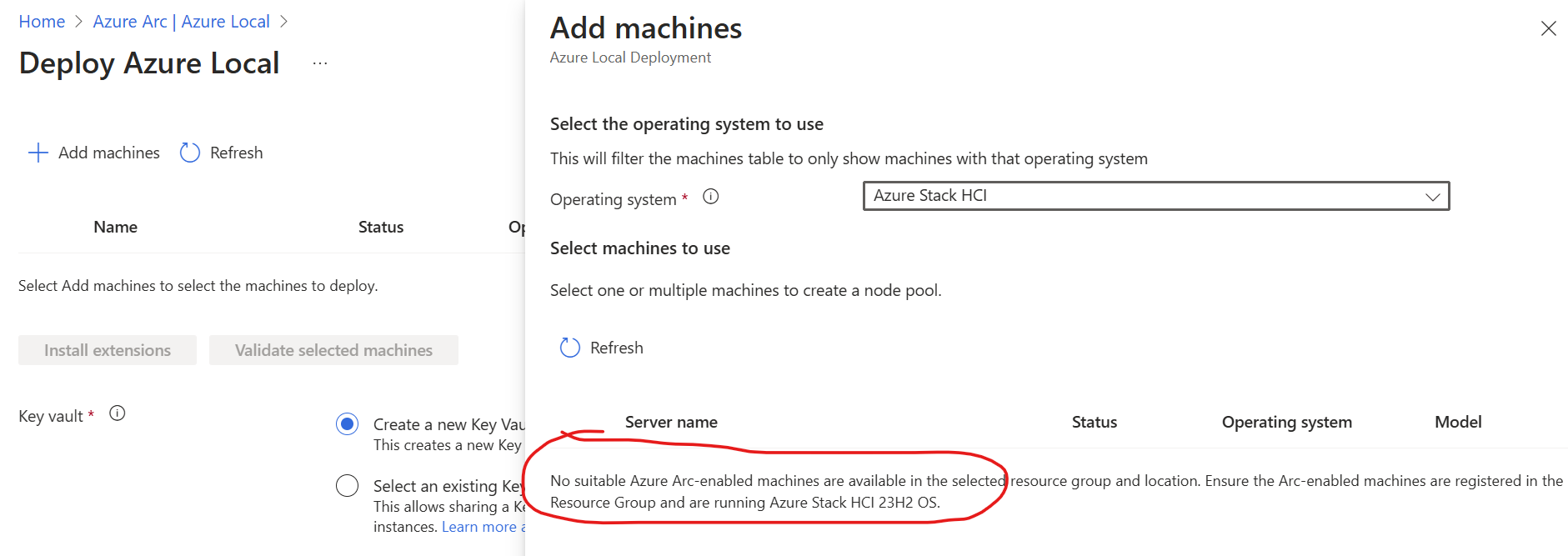1568x556 pixels.
Task: Sort by Model column header
Action: tap(1458, 422)
